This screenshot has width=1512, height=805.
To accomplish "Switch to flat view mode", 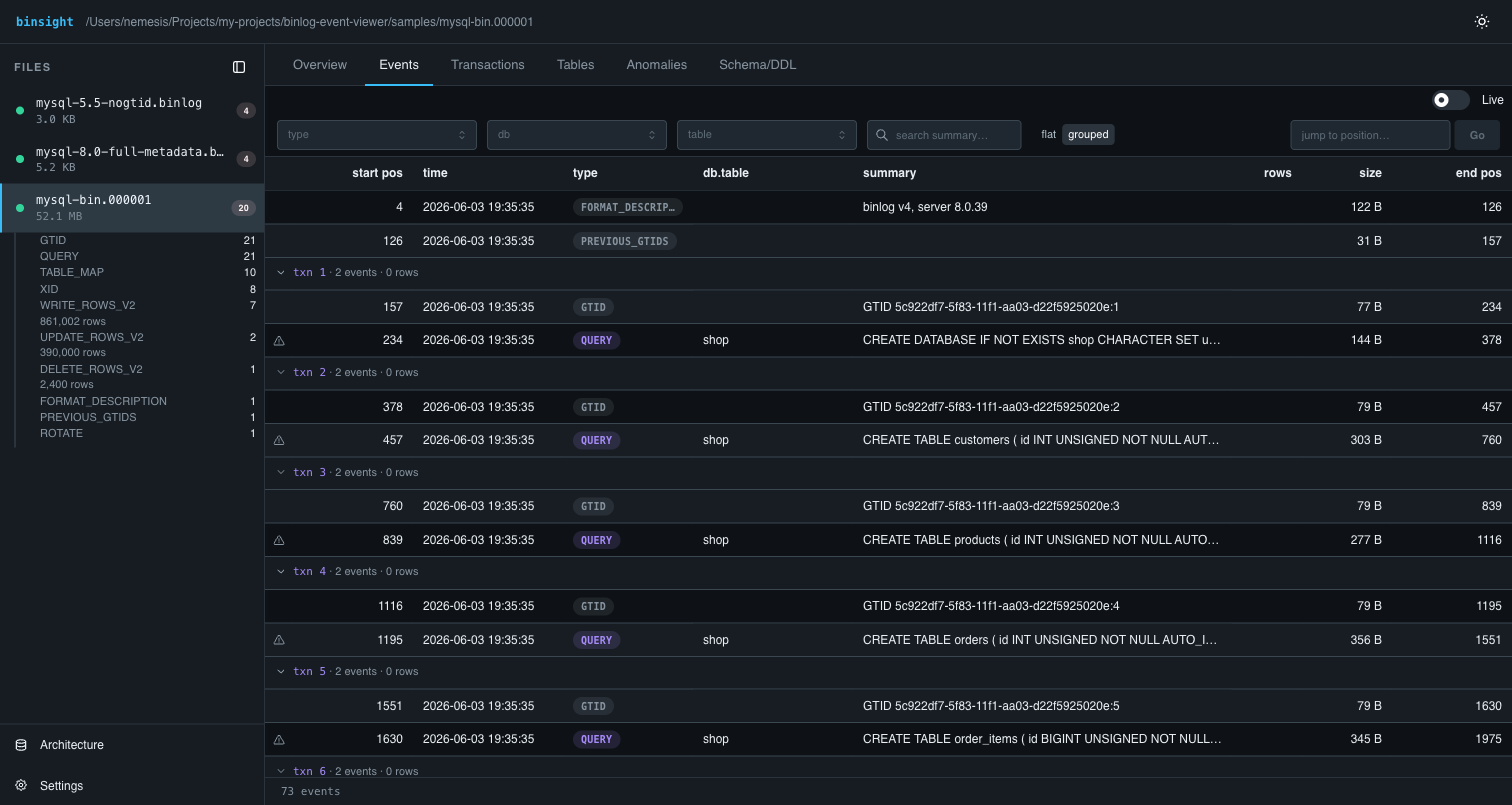I will [1048, 134].
